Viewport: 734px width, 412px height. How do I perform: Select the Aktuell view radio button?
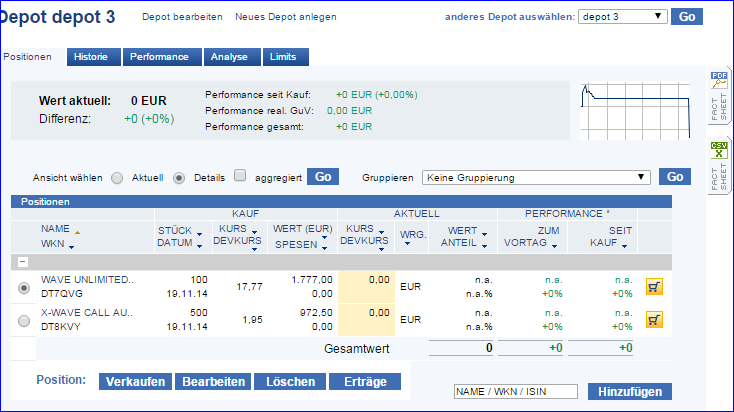[117, 178]
